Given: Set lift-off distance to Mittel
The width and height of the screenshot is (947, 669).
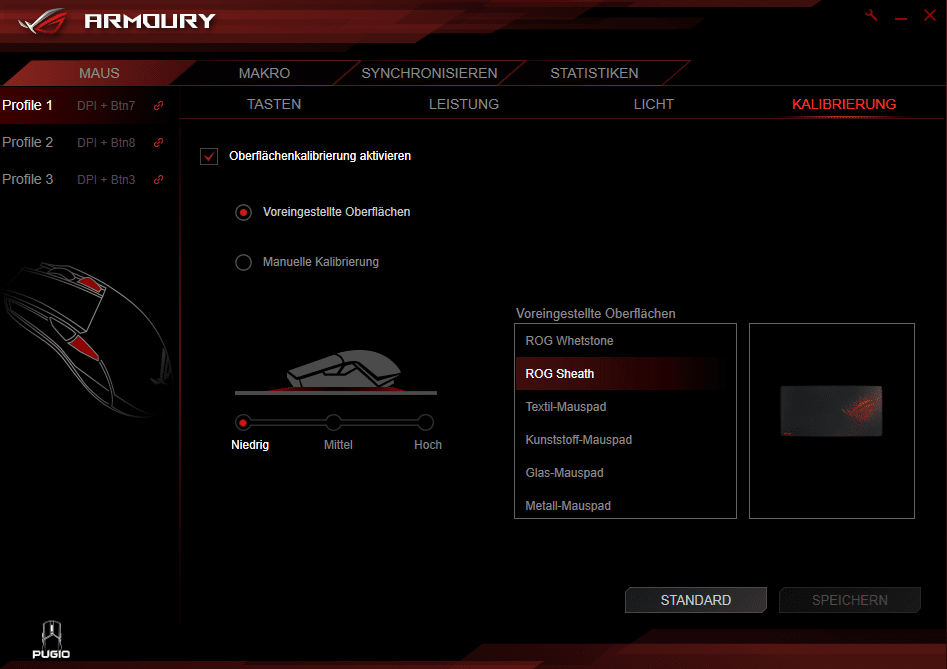Looking at the screenshot, I should click(333, 423).
